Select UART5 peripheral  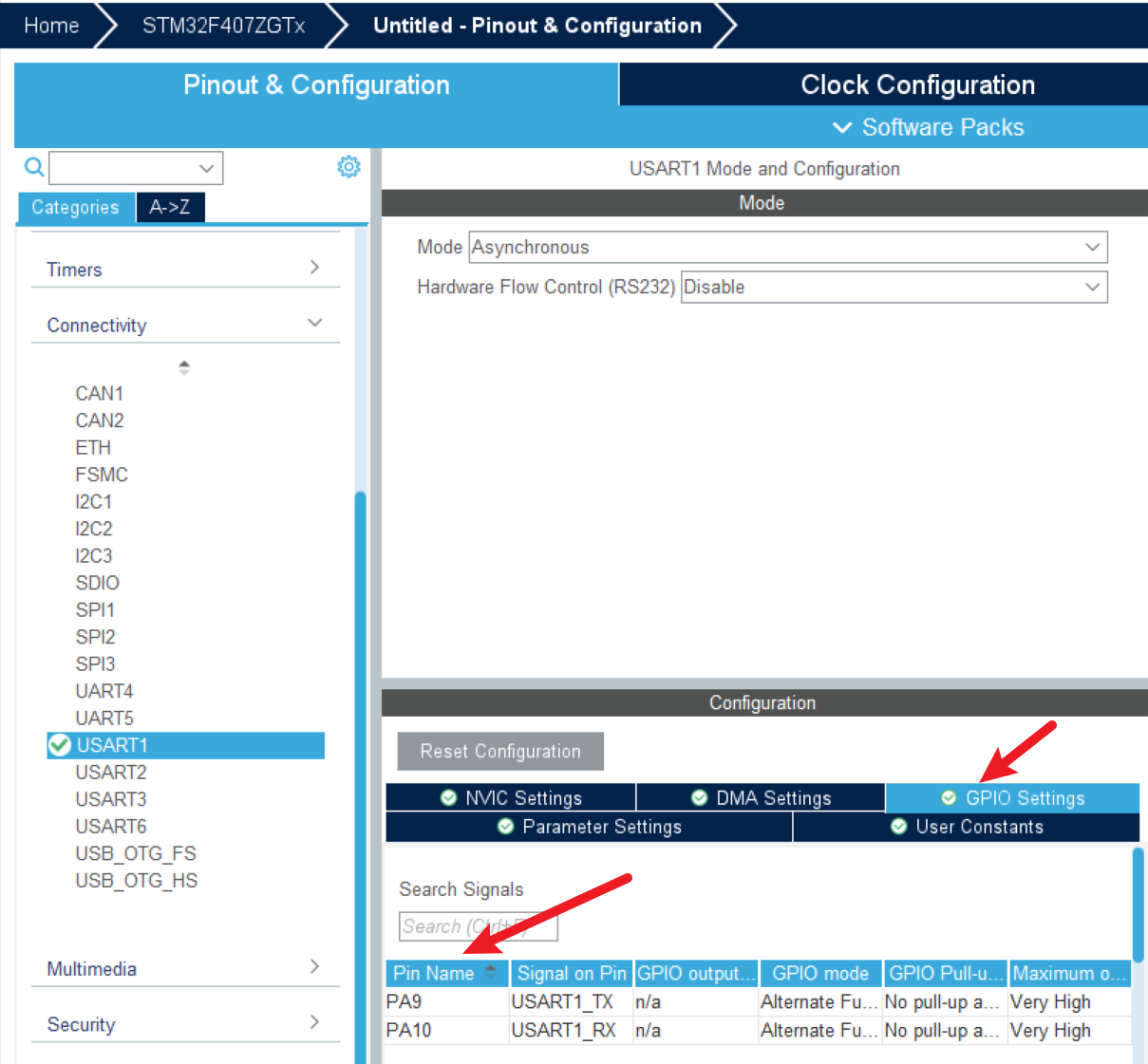(x=104, y=718)
